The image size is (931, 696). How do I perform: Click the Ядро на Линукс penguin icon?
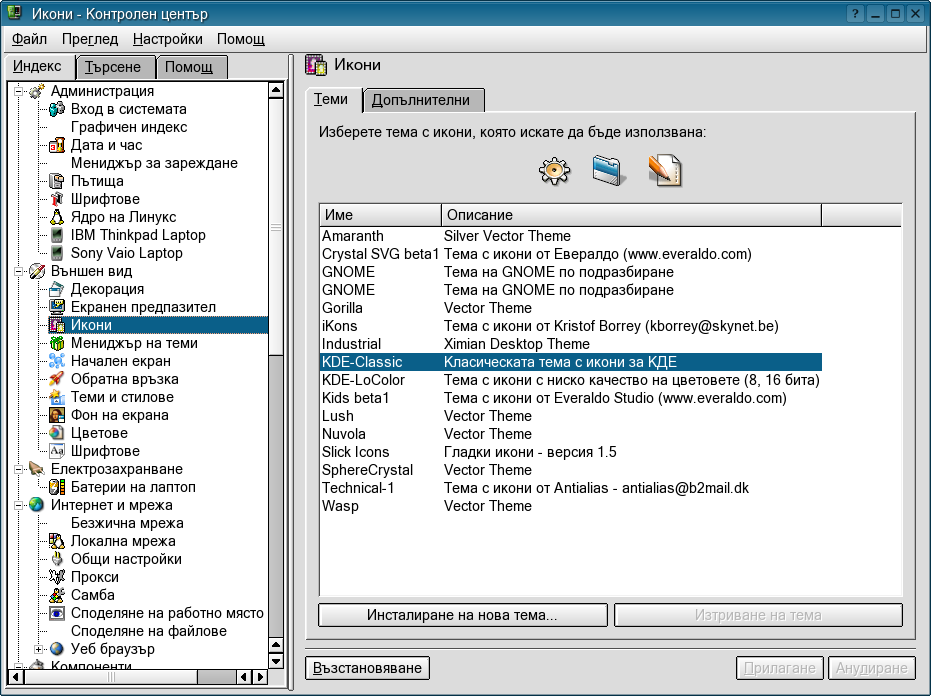(x=57, y=217)
